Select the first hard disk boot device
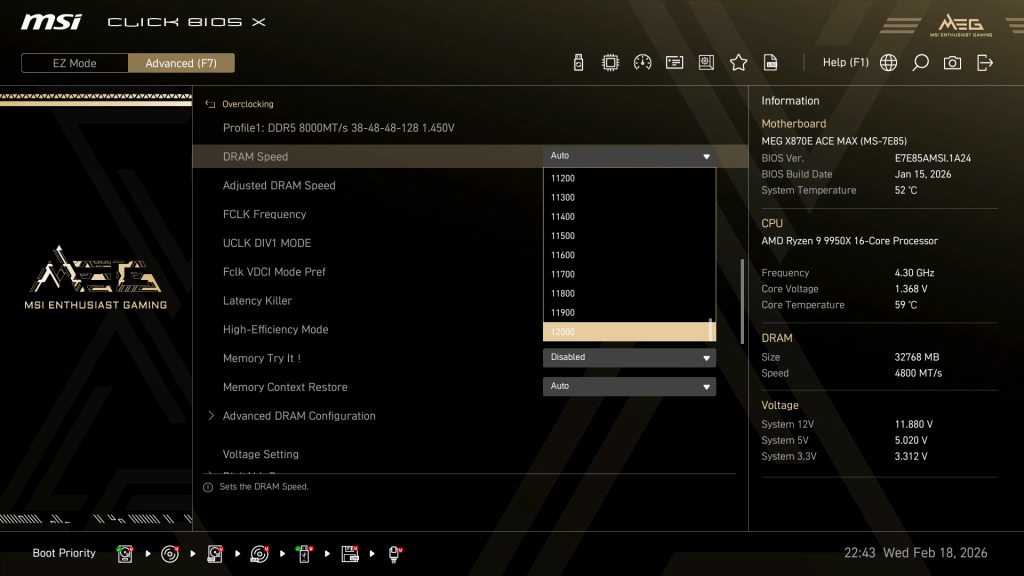Screen dimensions: 1024x576 point(125,554)
